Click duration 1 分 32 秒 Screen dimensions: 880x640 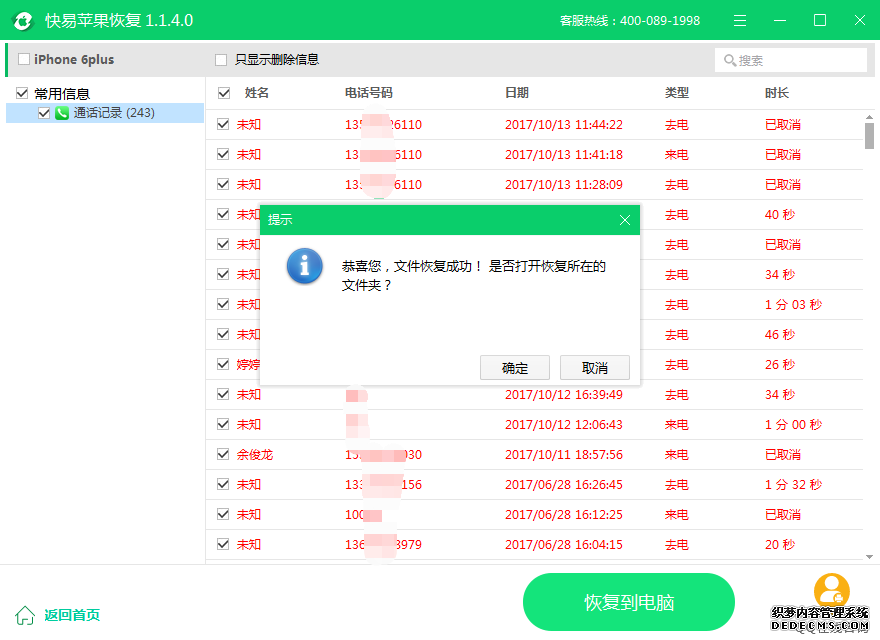tap(793, 484)
